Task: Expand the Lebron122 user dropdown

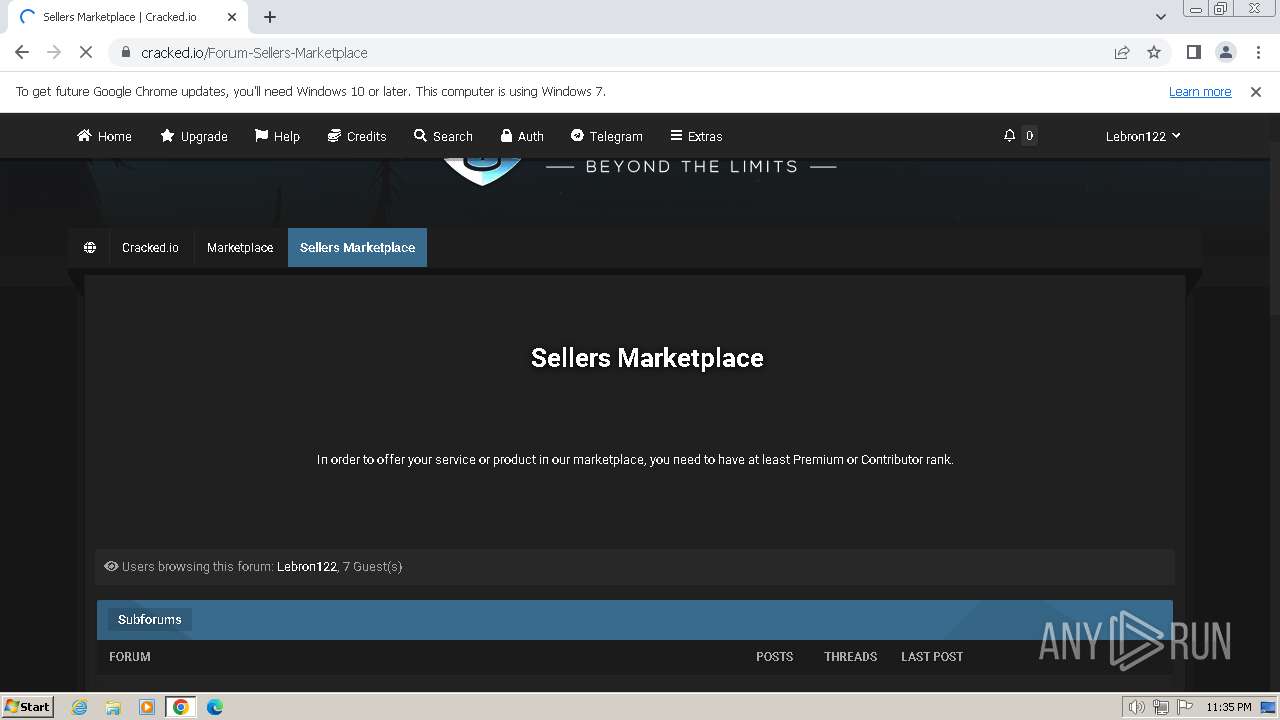Action: click(x=1143, y=136)
